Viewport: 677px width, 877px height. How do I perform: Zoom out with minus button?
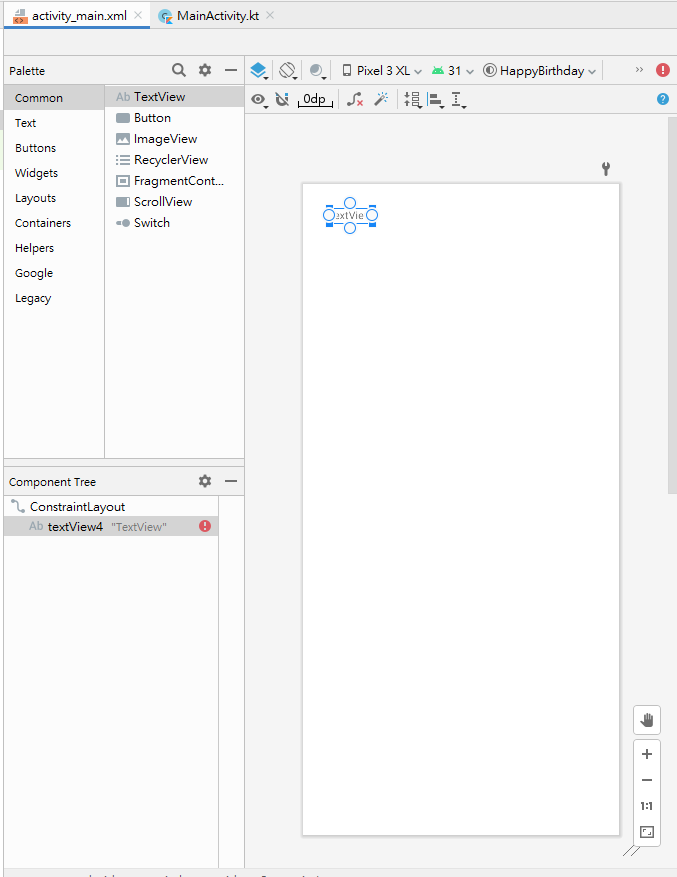click(x=647, y=780)
